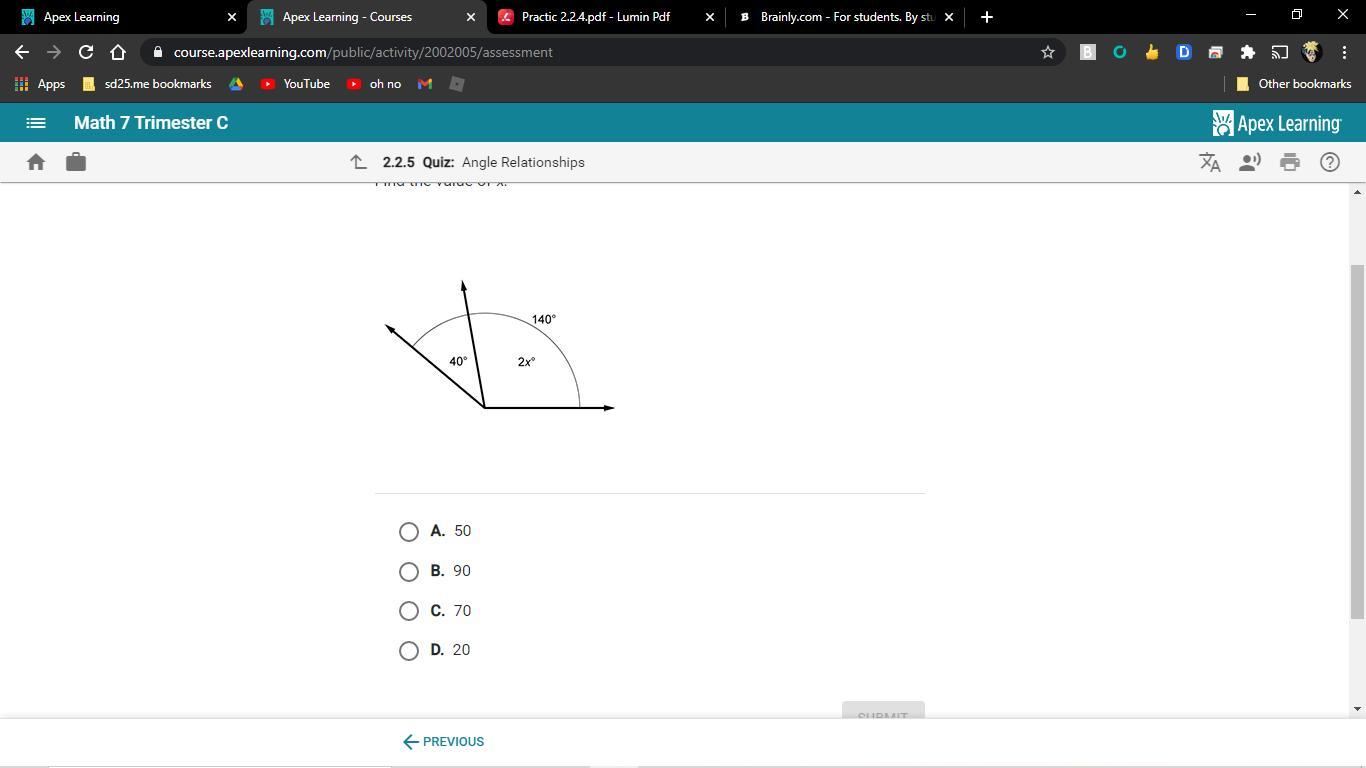Screen dimensions: 1366x768
Task: Open the translate language icon
Action: pyautogui.click(x=1210, y=162)
